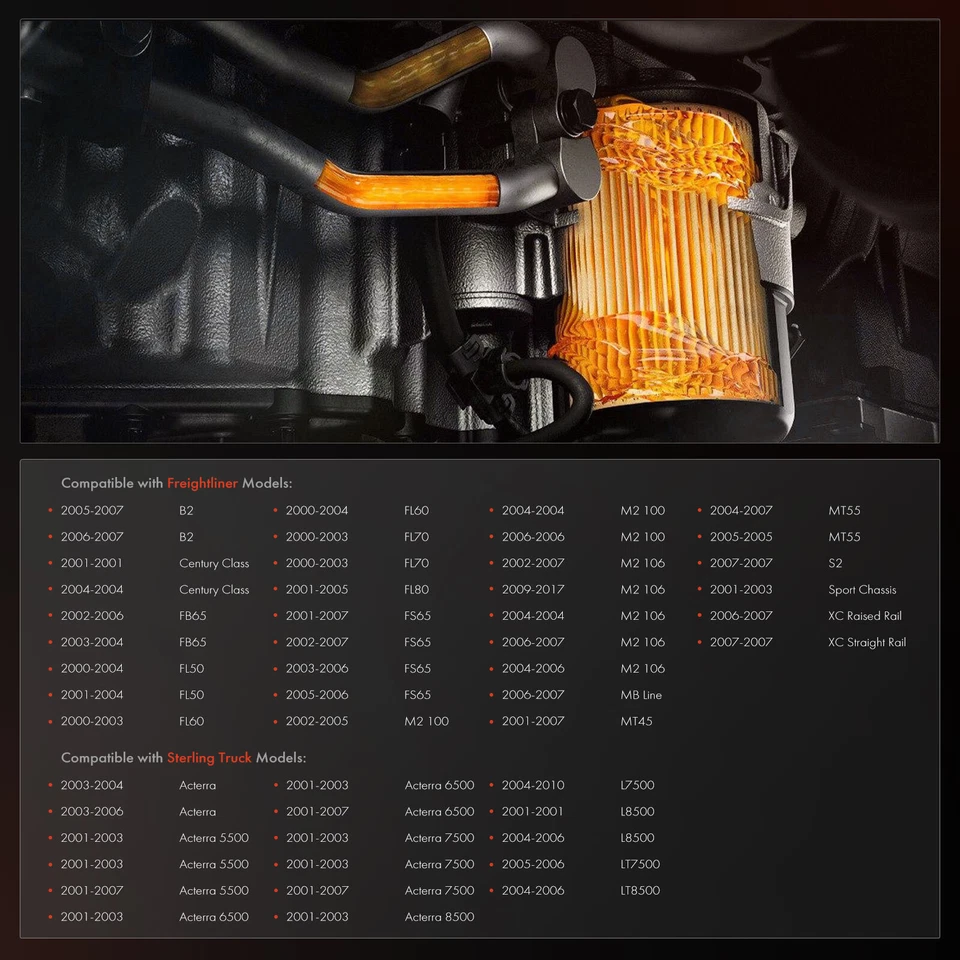Image resolution: width=960 pixels, height=960 pixels.
Task: Click the 'MB Line' model entry
Action: [640, 694]
